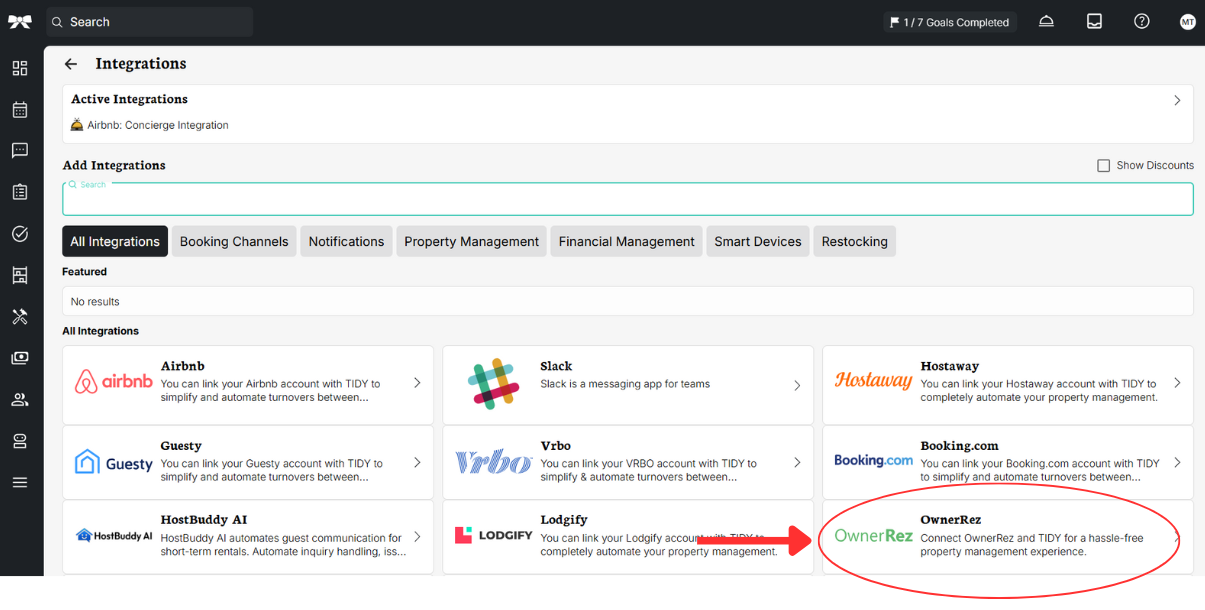Click the Lodgify logo

pyautogui.click(x=494, y=535)
